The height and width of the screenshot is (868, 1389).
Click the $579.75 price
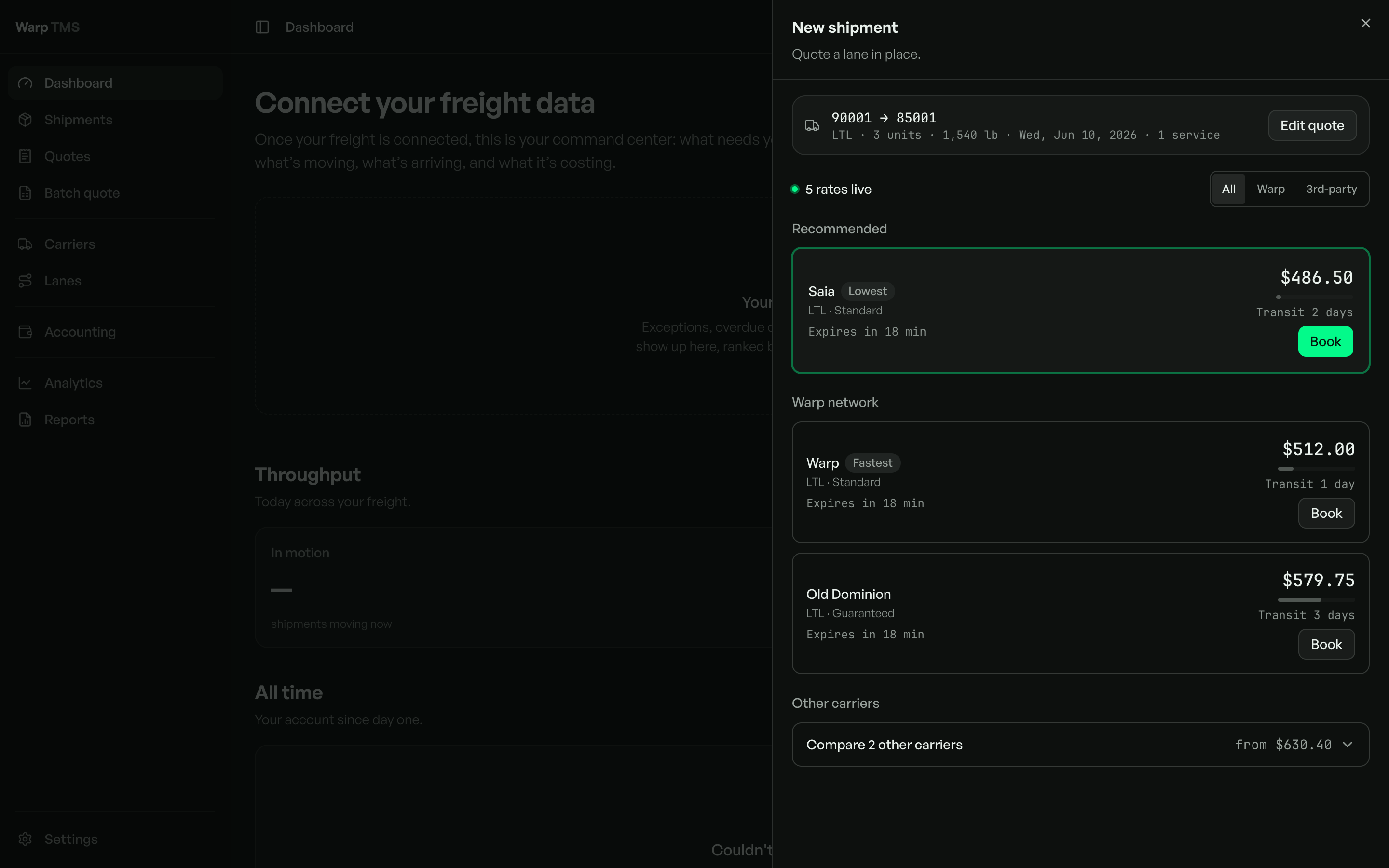click(x=1319, y=581)
